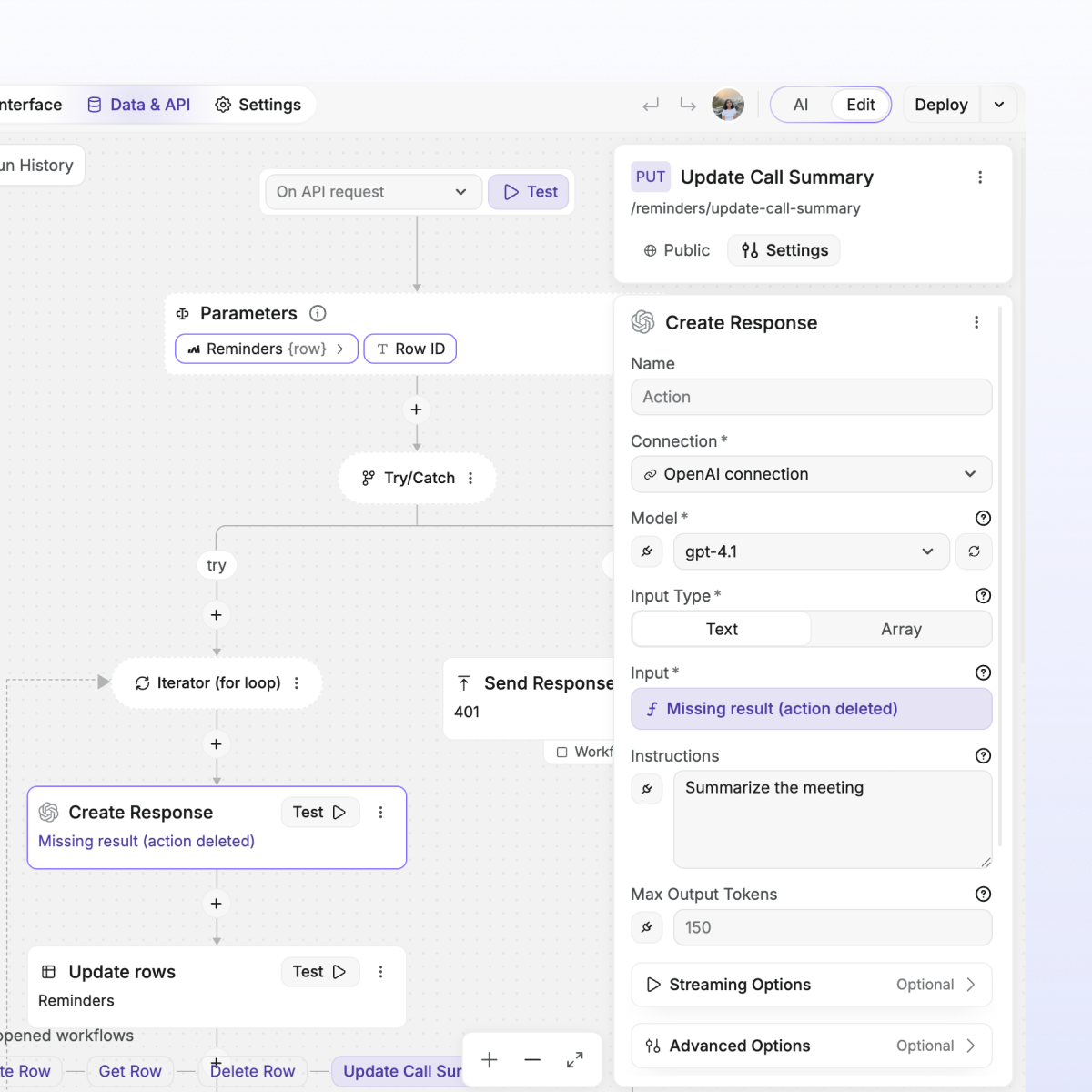The height and width of the screenshot is (1092, 1092).
Task: Click the plug icon beside the Instructions field
Action: (647, 789)
